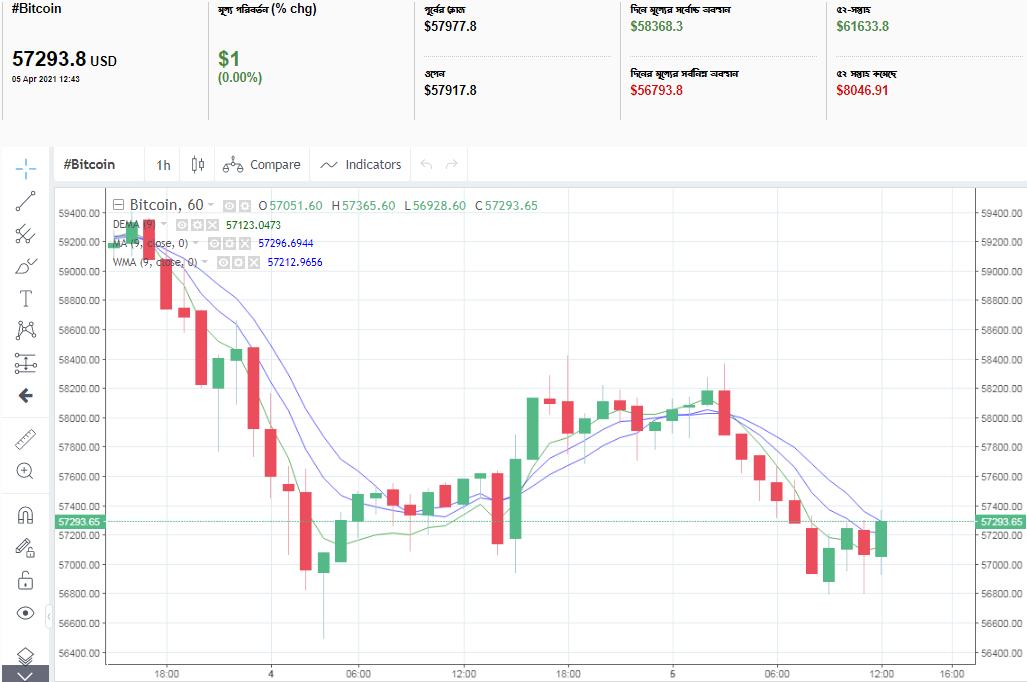Viewport: 1027px width, 682px height.
Task: Open the WMA (9, close, 0) dropdown arrow
Action: [x=205, y=262]
